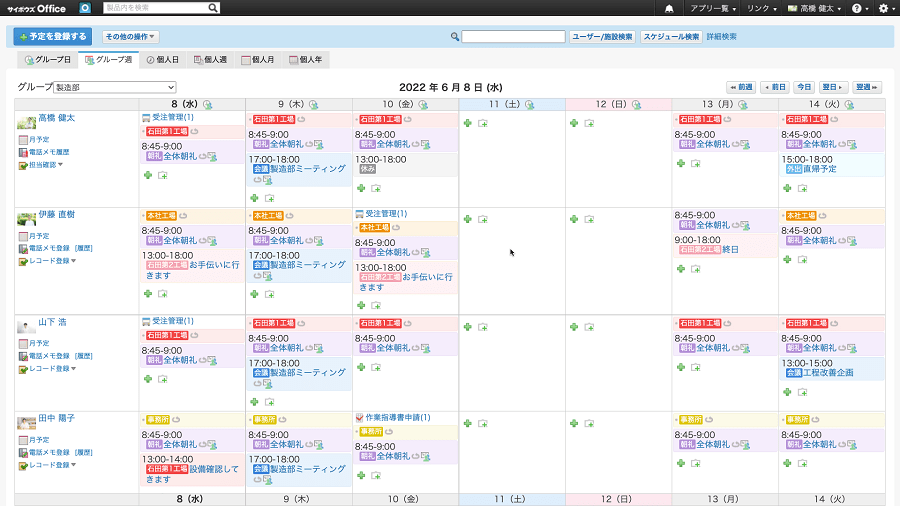Click the blue icon next to Cybozu Office logo

tap(85, 8)
